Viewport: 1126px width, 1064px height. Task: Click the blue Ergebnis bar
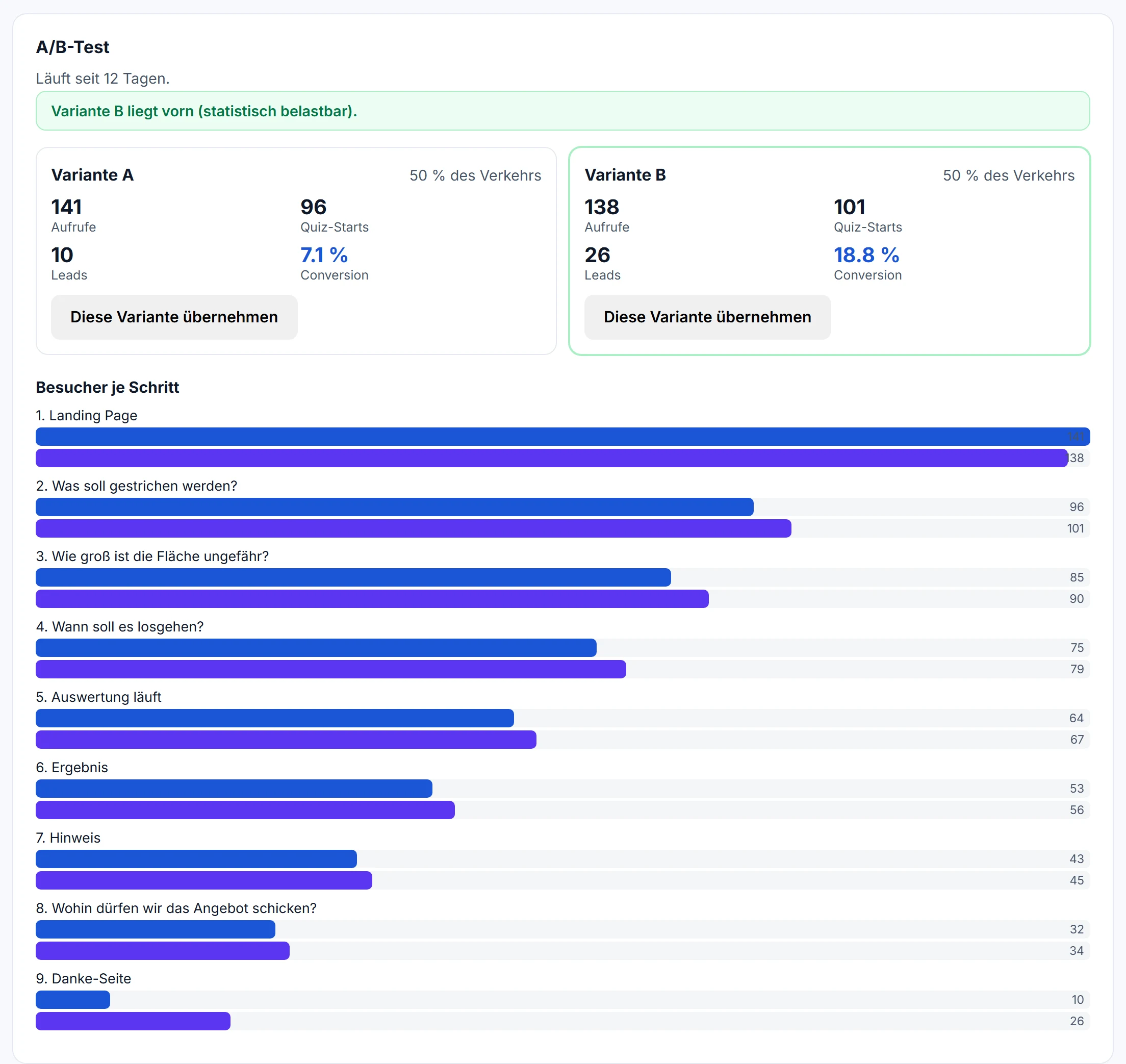point(234,789)
